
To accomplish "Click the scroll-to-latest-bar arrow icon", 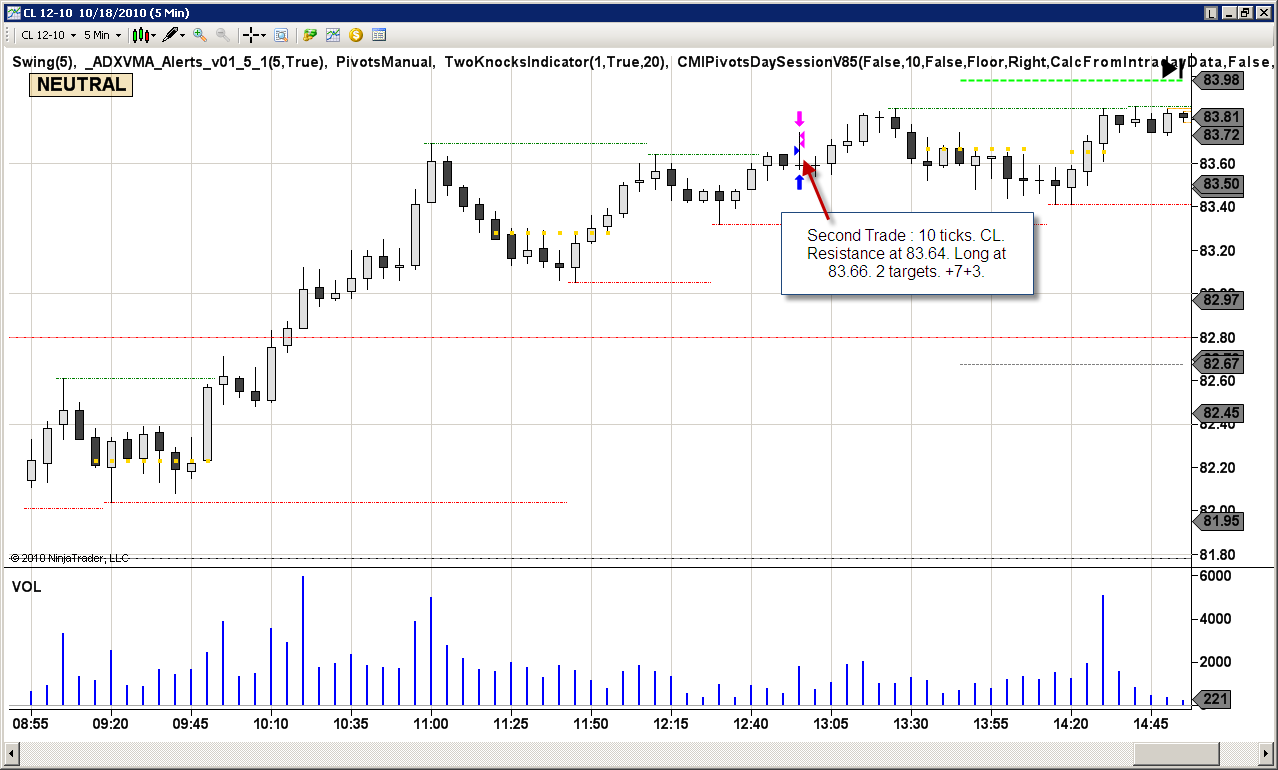I will pyautogui.click(x=1173, y=70).
